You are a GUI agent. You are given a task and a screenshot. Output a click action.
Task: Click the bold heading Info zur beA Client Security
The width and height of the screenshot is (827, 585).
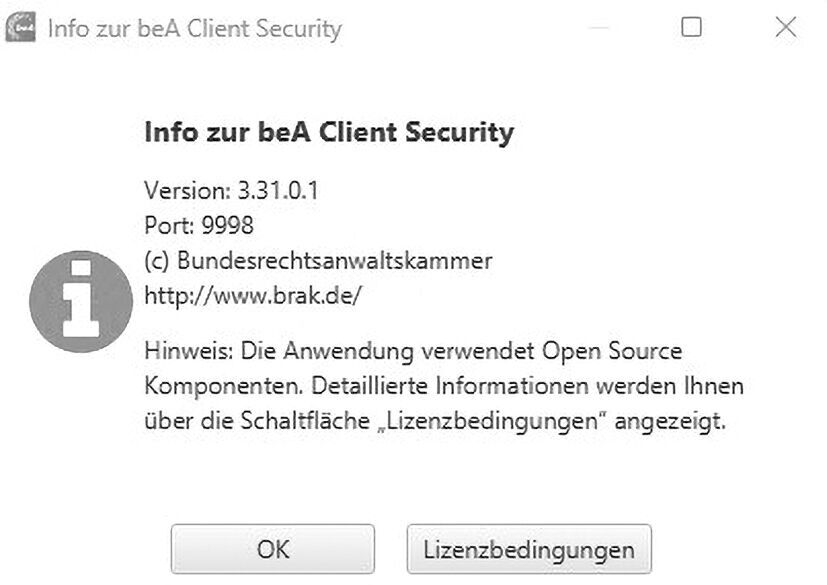pyautogui.click(x=329, y=132)
